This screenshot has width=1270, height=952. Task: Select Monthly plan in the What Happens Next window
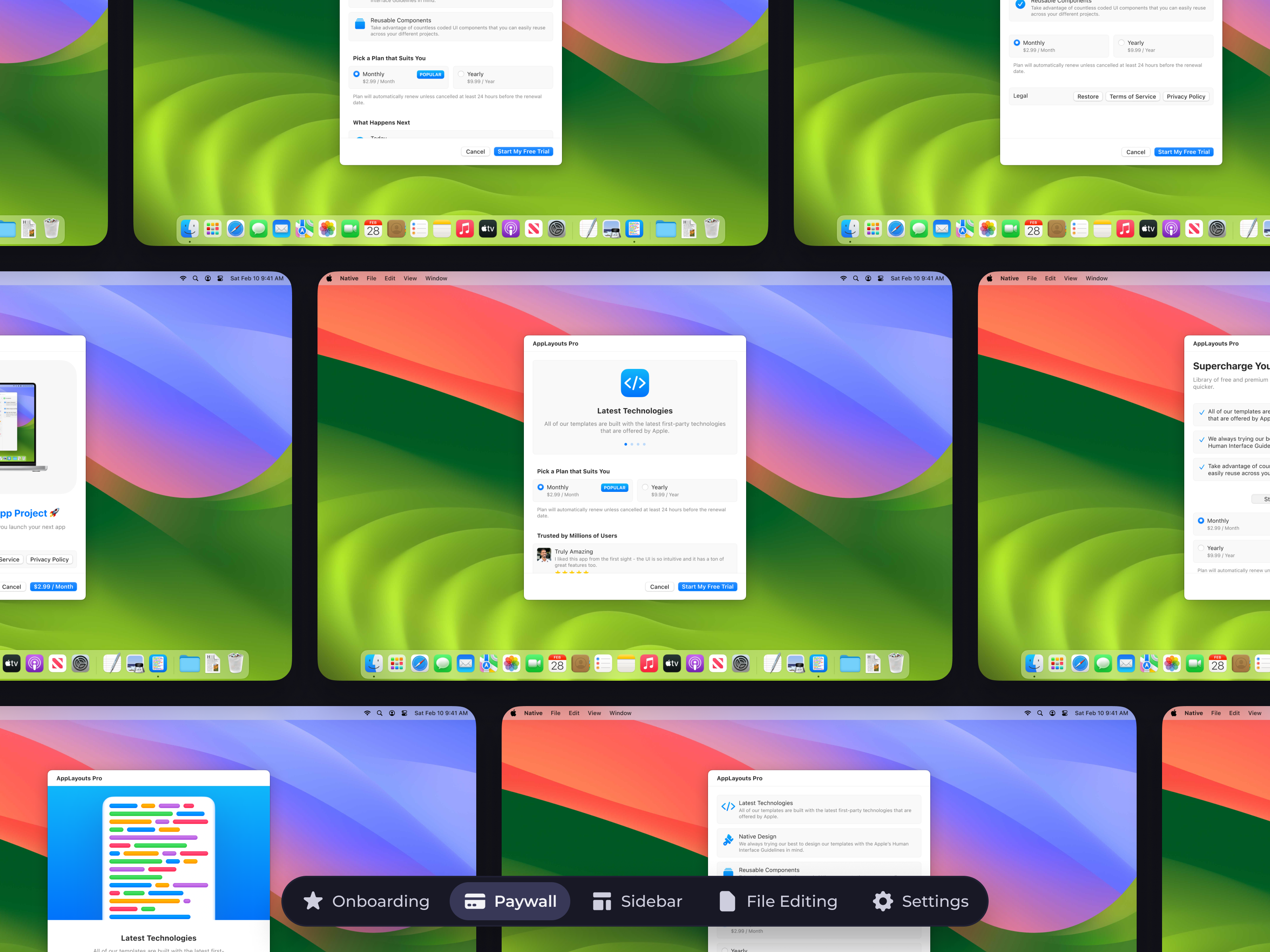click(x=398, y=77)
